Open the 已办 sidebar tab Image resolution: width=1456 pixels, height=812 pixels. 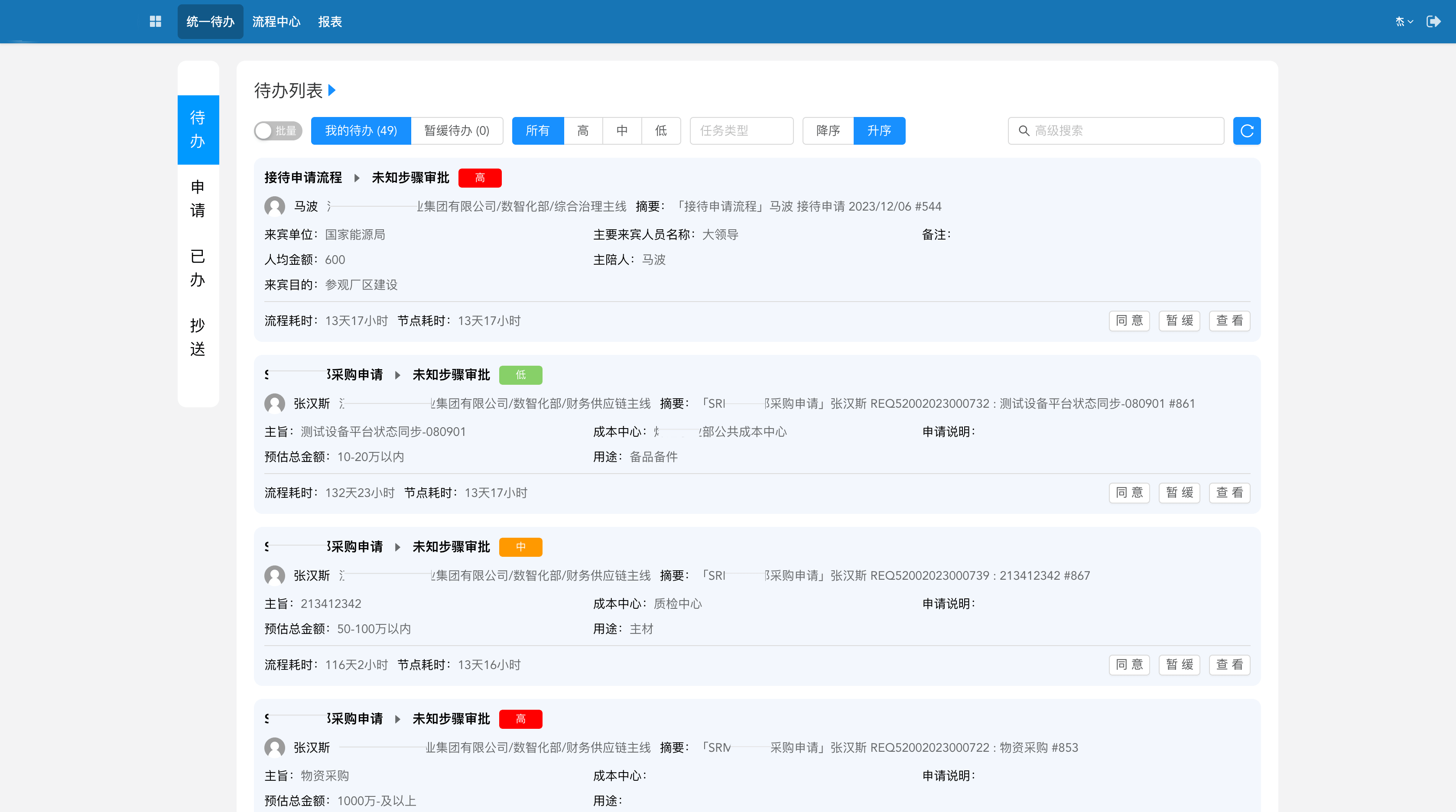[x=198, y=268]
